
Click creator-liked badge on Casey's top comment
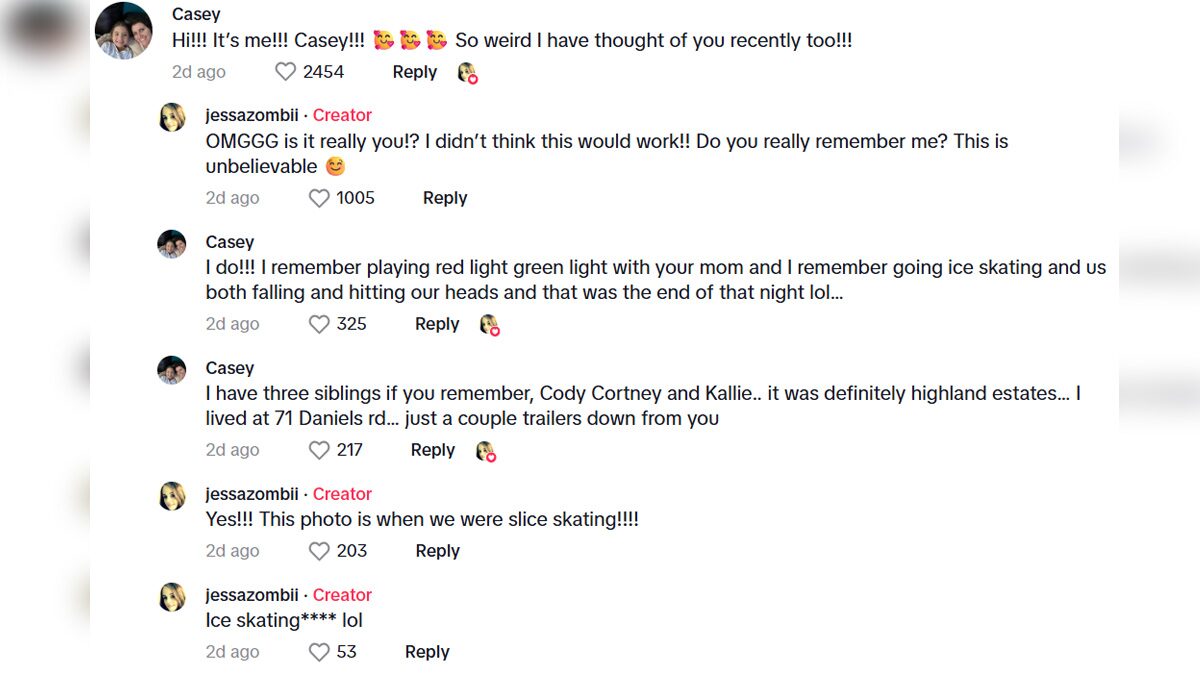(467, 73)
